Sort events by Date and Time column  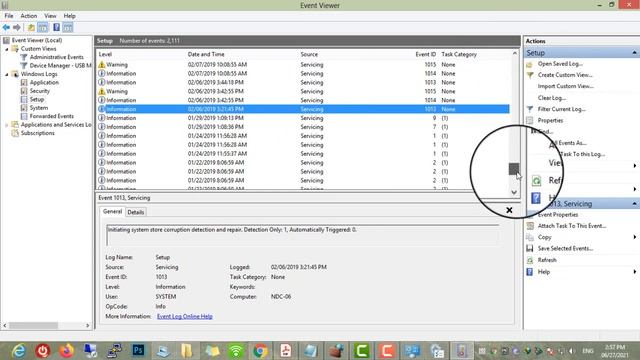pyautogui.click(x=206, y=54)
